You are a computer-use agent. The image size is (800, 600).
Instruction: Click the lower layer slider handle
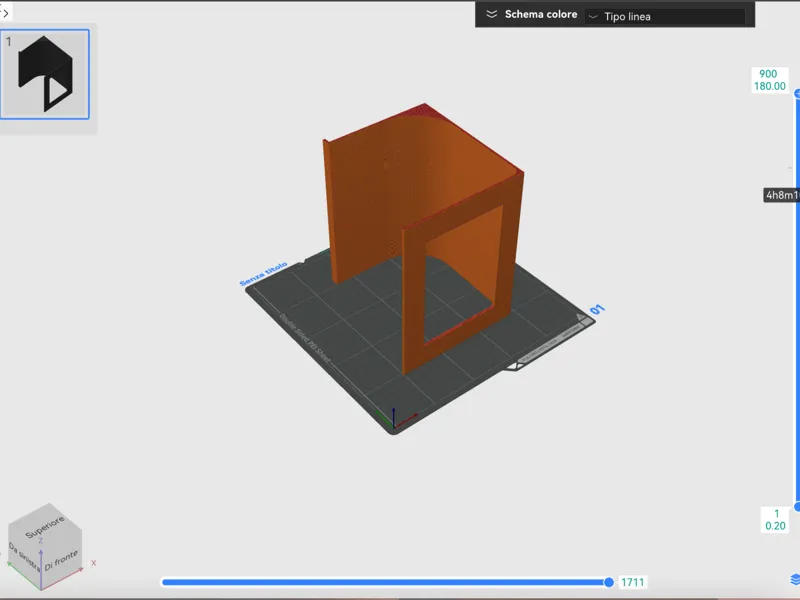tap(797, 507)
